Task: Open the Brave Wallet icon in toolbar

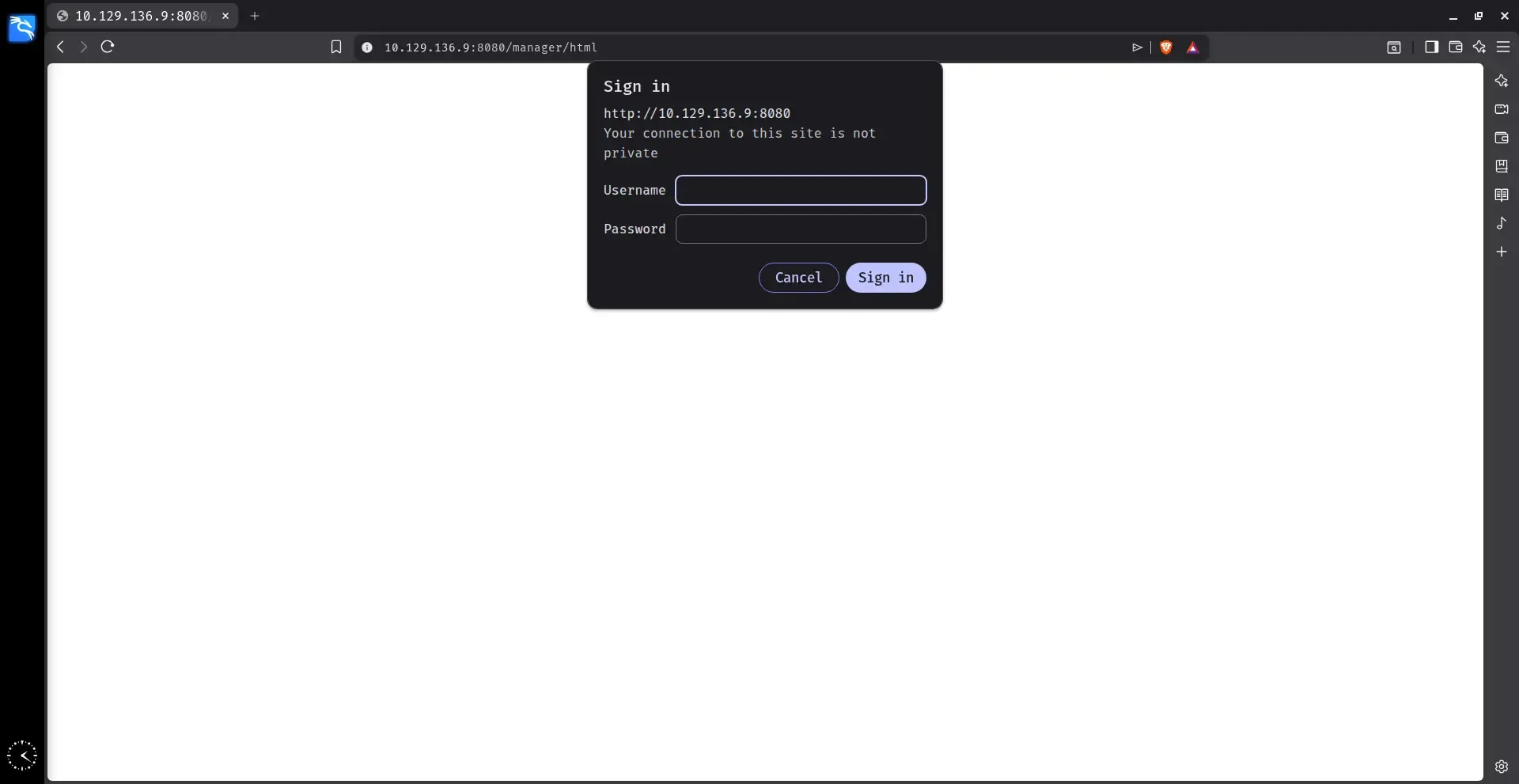Action: (1455, 47)
